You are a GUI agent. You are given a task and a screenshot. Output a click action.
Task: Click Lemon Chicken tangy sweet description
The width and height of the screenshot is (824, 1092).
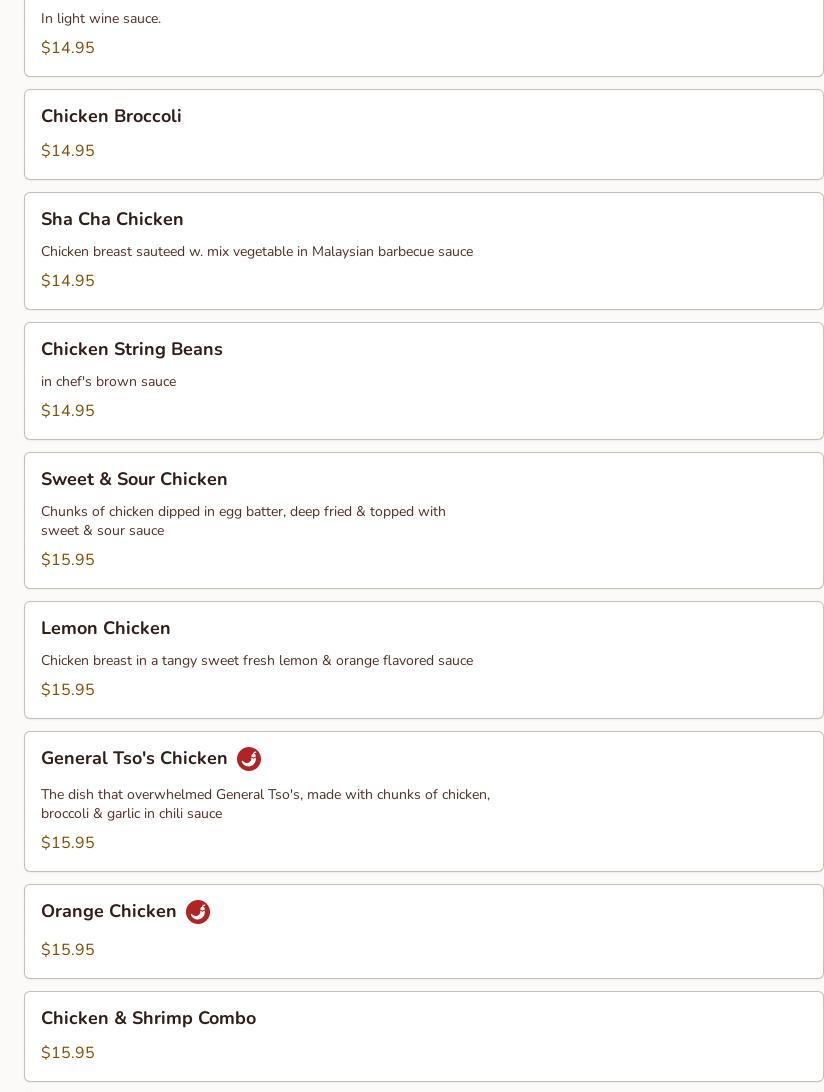[257, 661]
